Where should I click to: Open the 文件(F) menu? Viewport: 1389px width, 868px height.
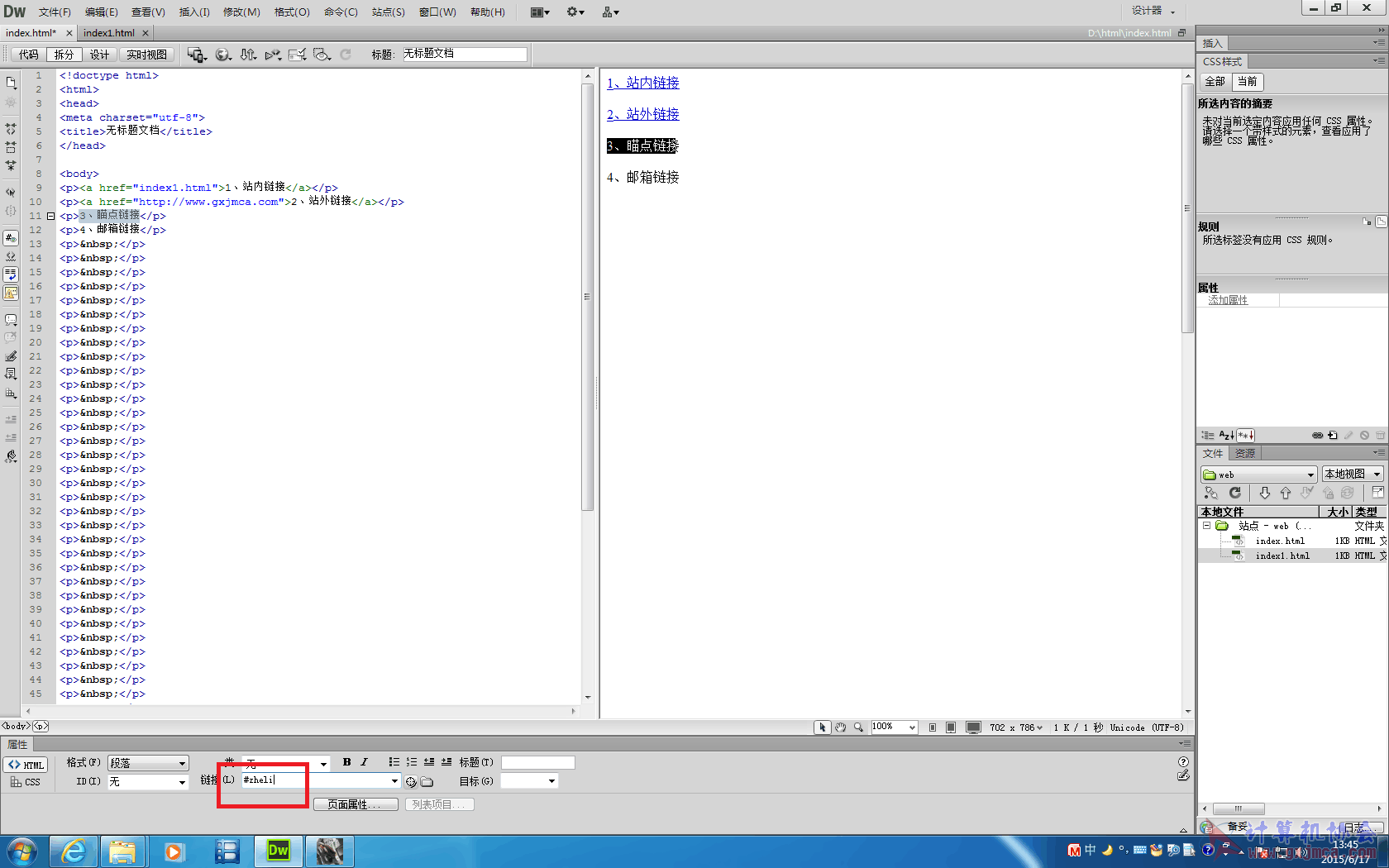(x=55, y=12)
